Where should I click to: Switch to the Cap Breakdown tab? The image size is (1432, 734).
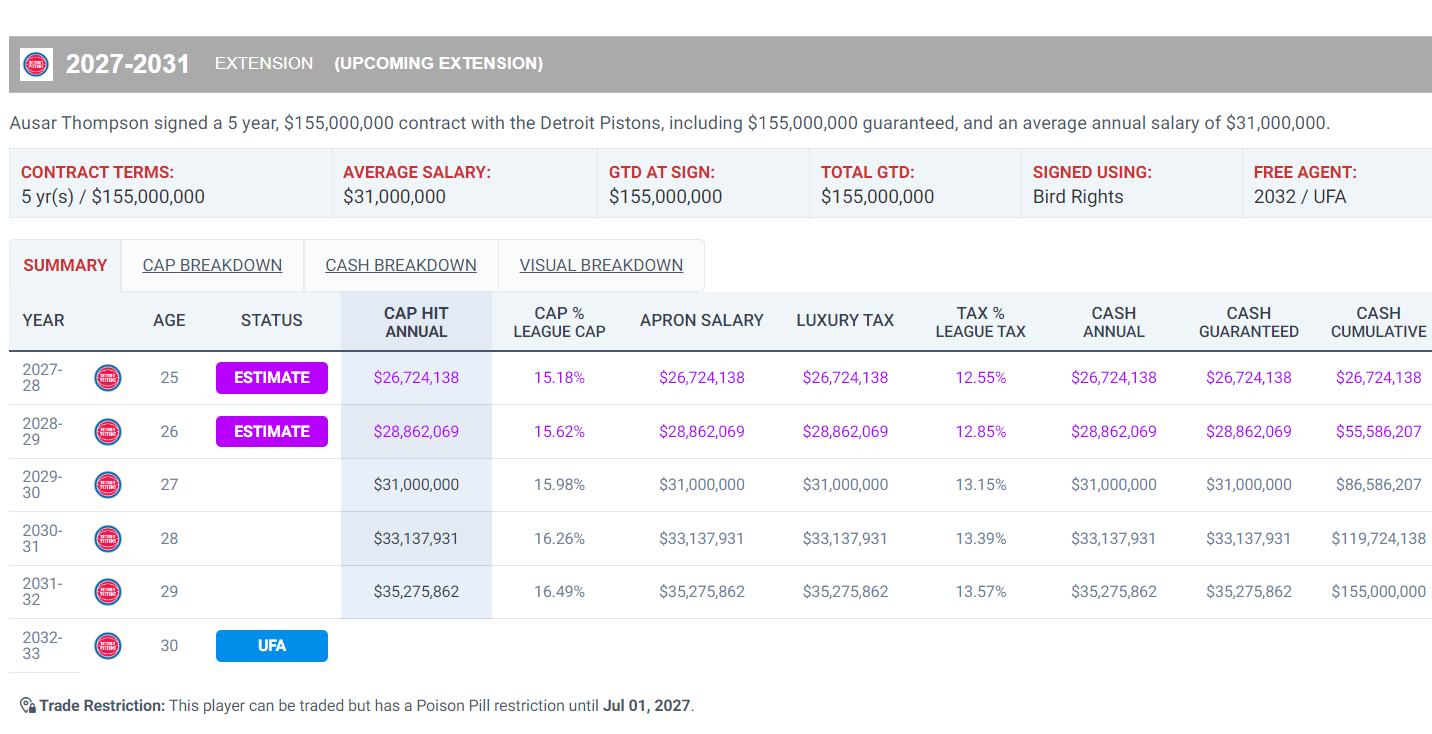click(x=212, y=265)
